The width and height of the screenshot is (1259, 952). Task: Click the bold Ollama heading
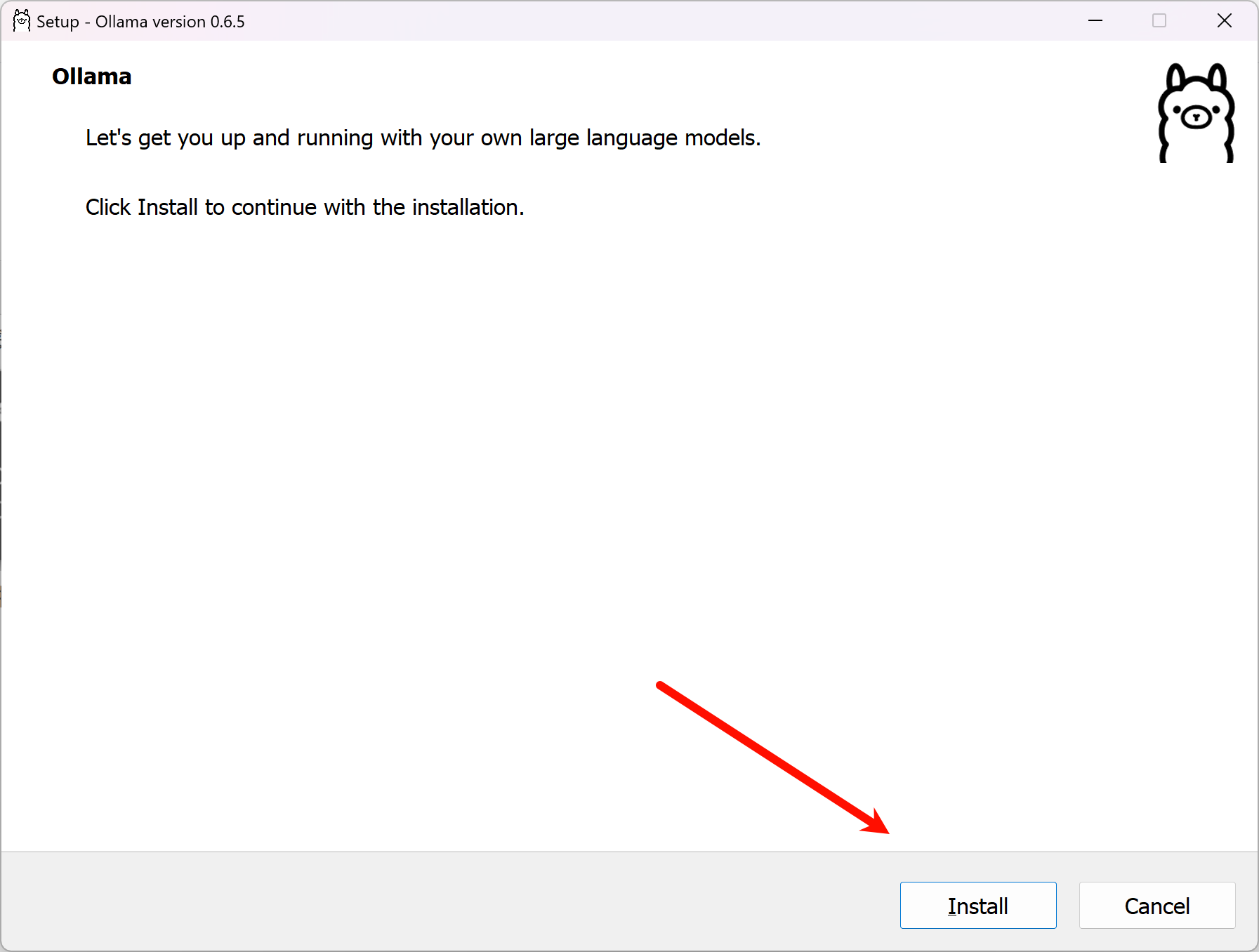click(x=91, y=77)
